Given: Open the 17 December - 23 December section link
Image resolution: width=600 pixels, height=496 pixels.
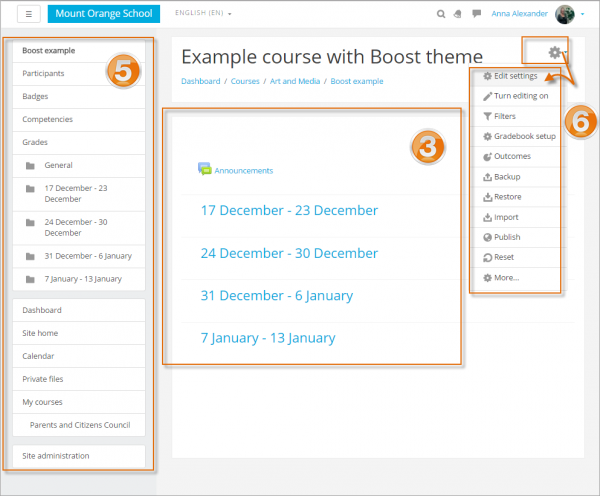Looking at the screenshot, I should [289, 211].
